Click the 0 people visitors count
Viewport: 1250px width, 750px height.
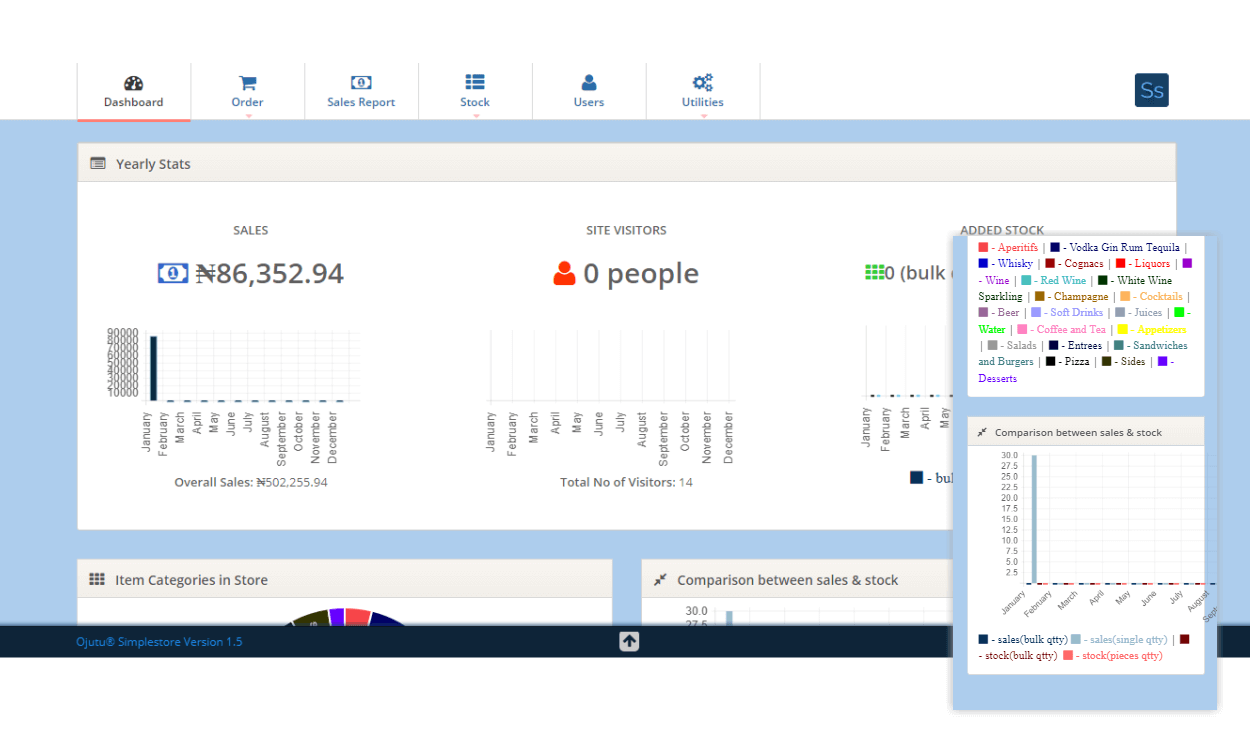[641, 273]
